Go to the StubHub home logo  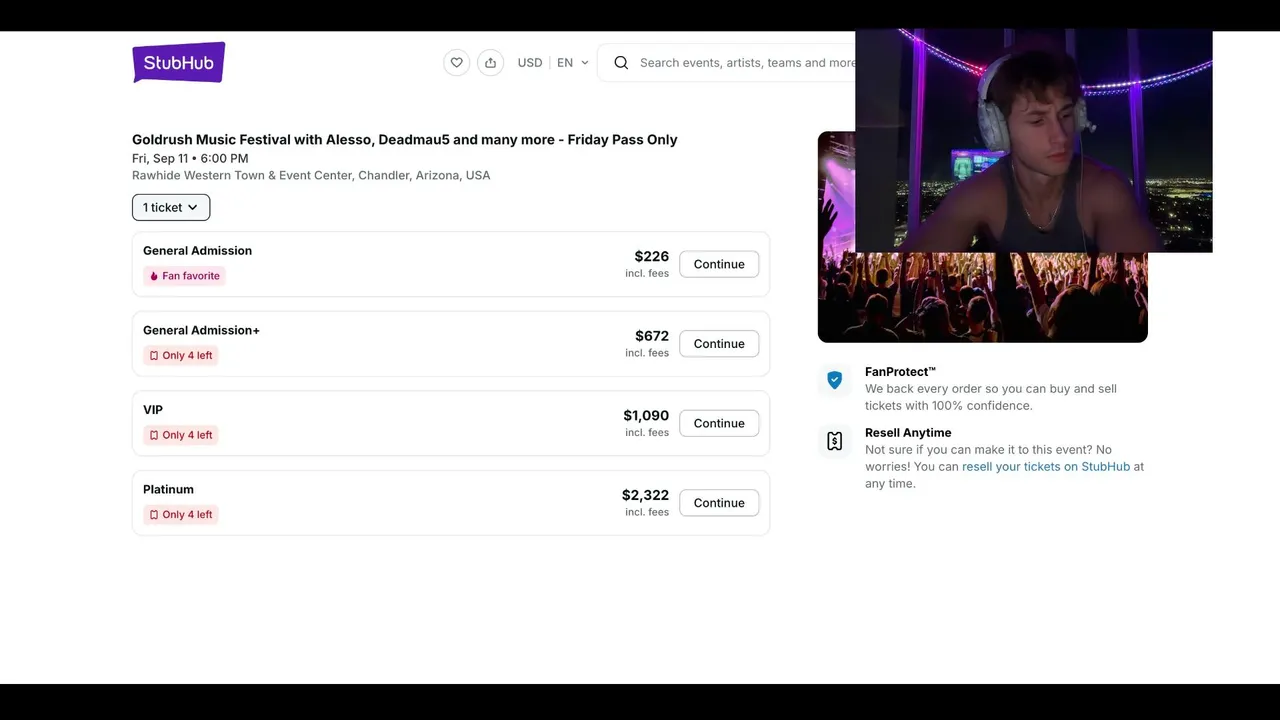click(x=179, y=62)
